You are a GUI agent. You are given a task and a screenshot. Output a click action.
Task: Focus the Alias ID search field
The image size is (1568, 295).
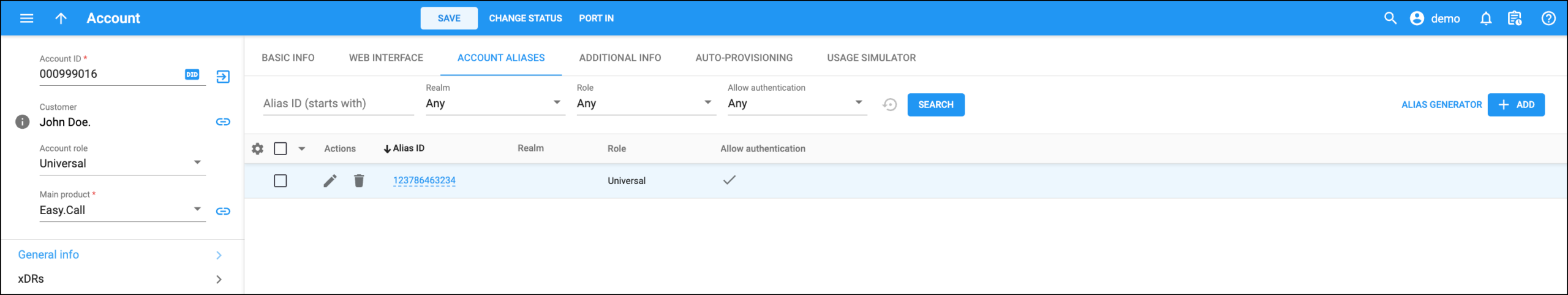tap(338, 104)
